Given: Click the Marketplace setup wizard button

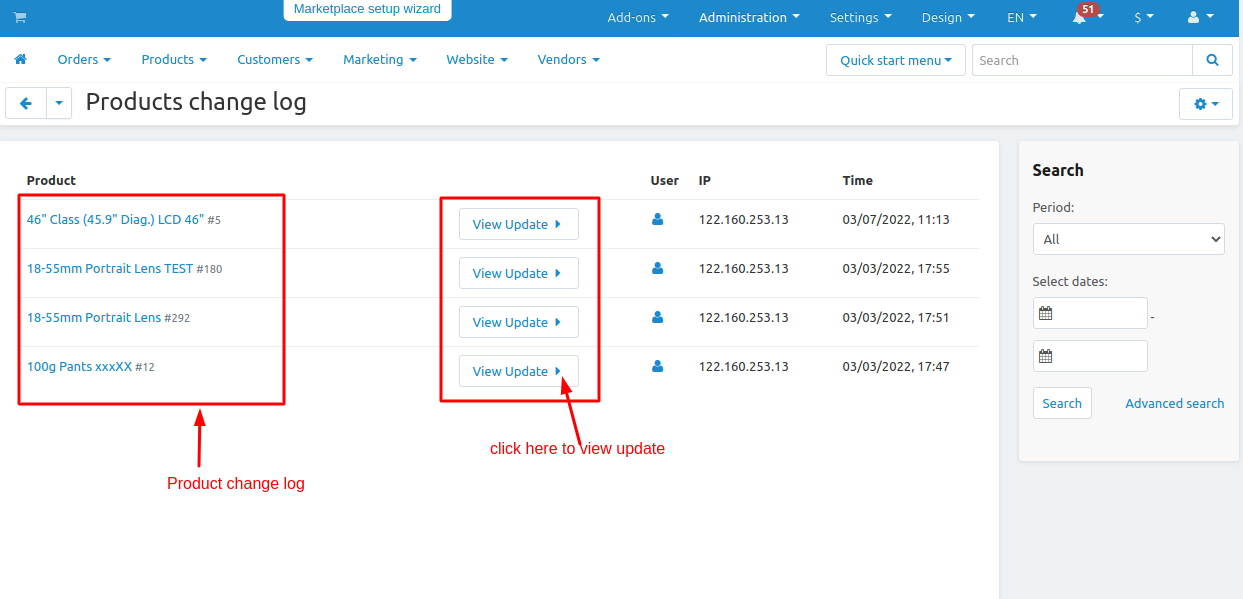Looking at the screenshot, I should 367,9.
